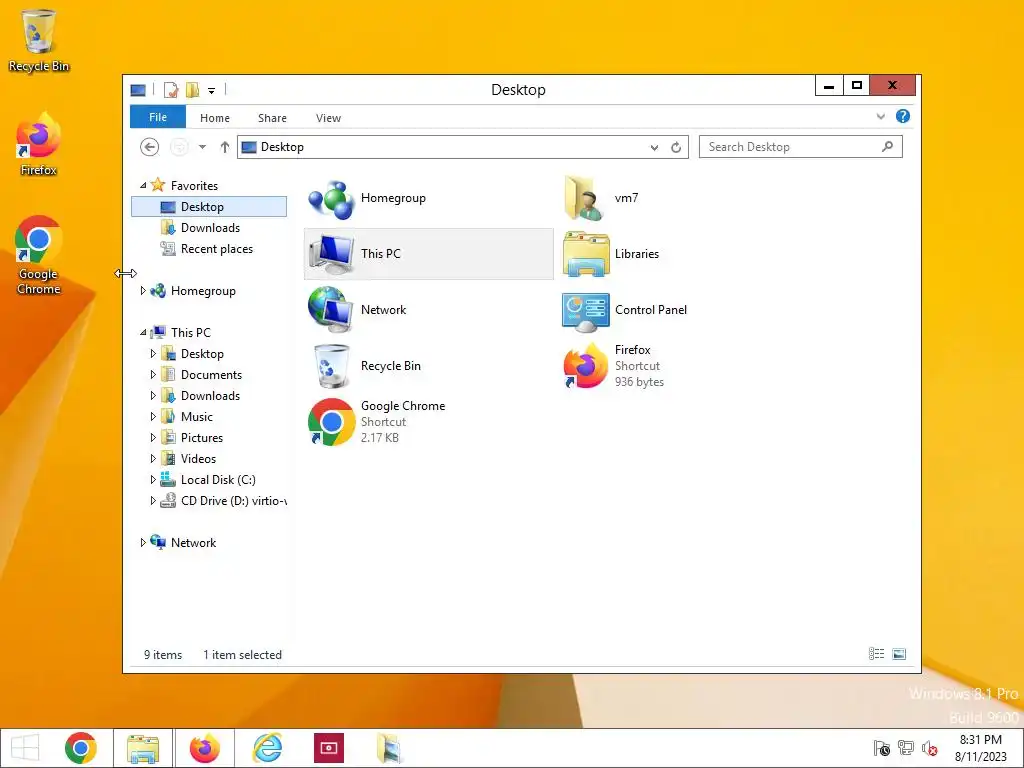Screen dimensions: 1024x768
Task: Expand Pictures under This PC
Action: pos(153,438)
